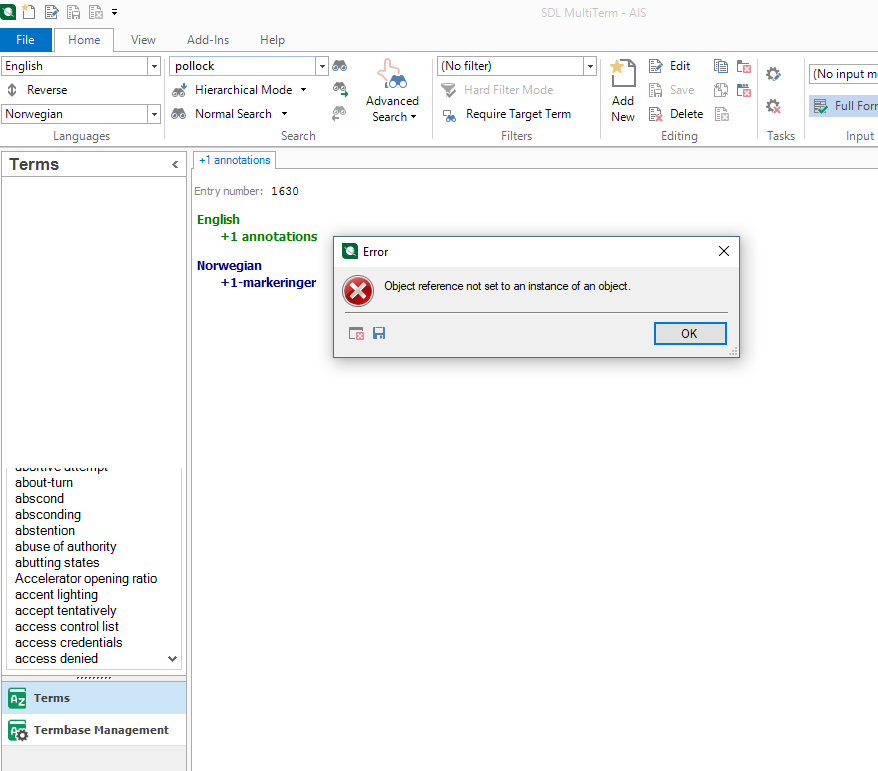
Task: Collapse the Terms panel with chevron
Action: [x=175, y=165]
